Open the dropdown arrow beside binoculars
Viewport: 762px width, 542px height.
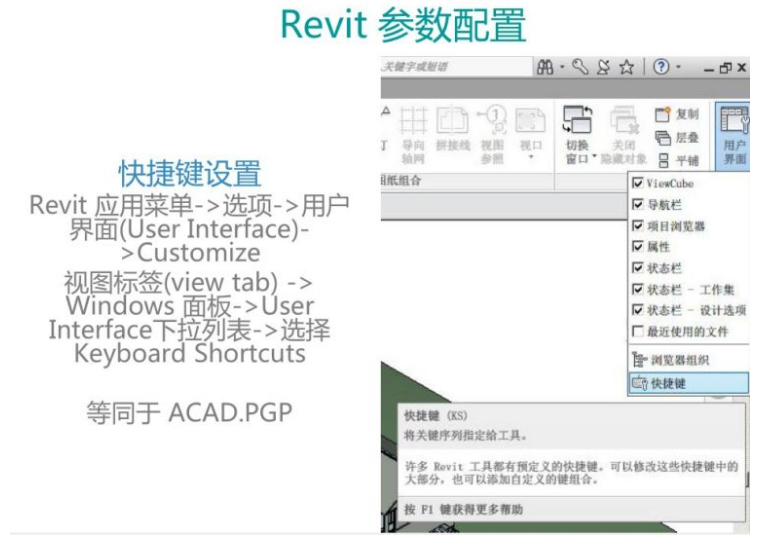(562, 67)
